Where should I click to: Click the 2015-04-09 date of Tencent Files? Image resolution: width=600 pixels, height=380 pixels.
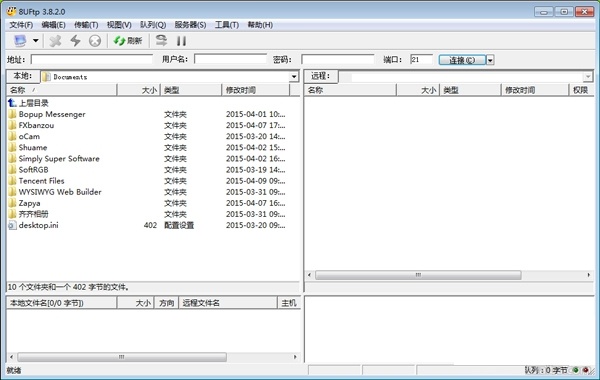[255, 181]
